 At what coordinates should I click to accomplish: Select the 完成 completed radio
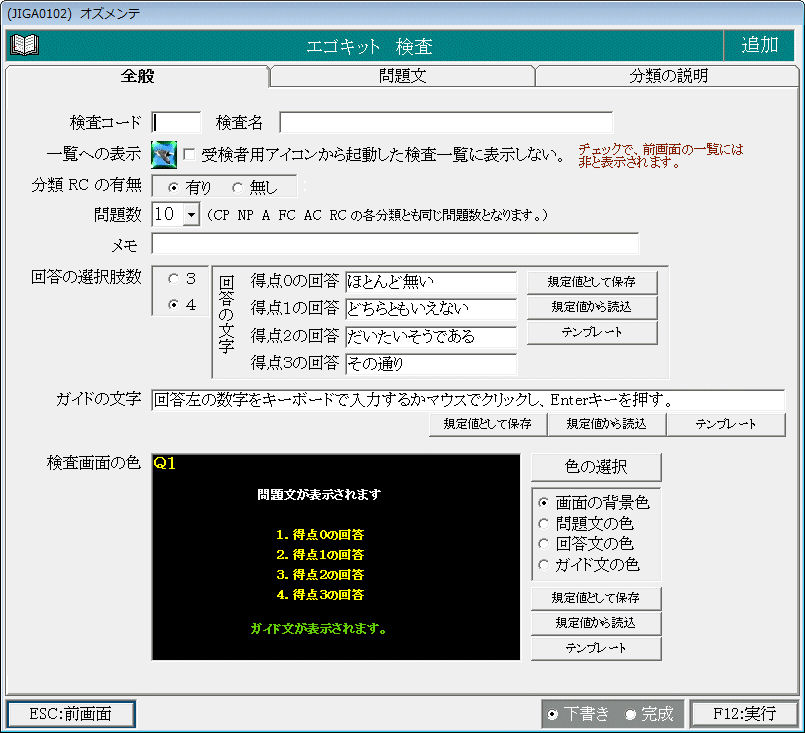[x=630, y=714]
